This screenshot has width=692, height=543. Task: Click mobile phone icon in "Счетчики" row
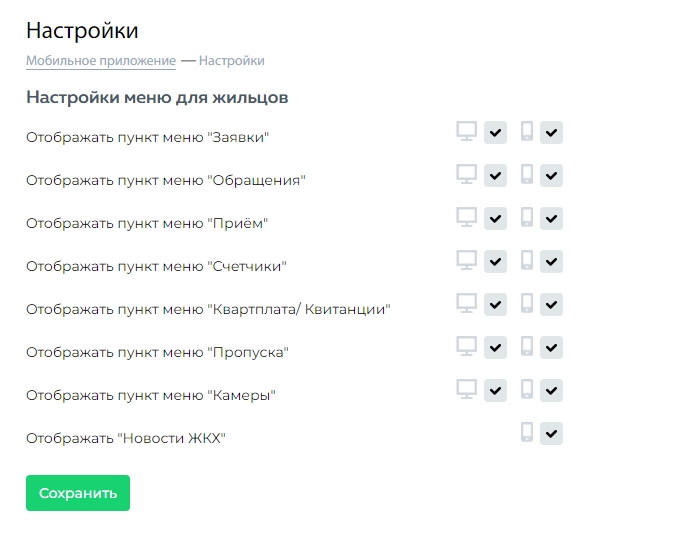(527, 261)
